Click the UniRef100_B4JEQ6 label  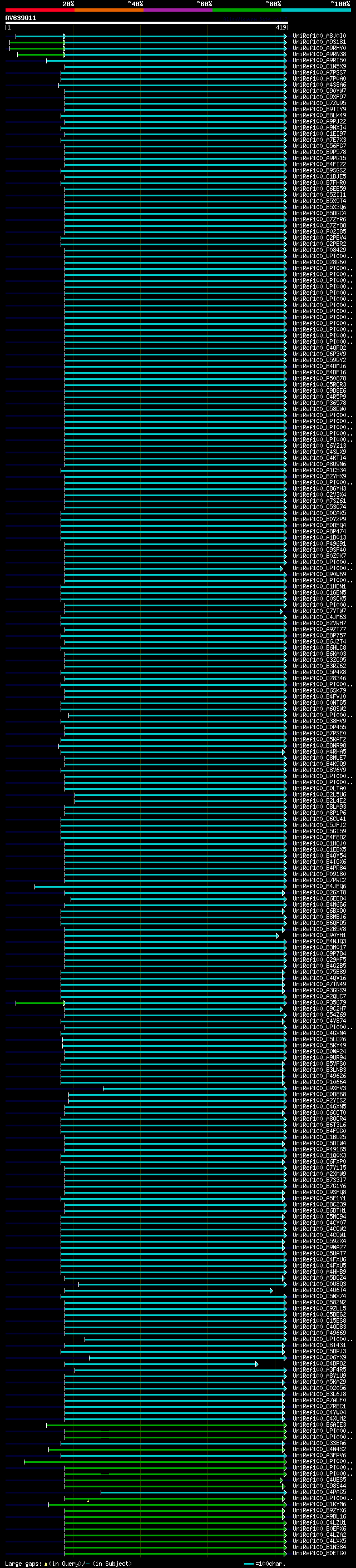click(x=319, y=886)
